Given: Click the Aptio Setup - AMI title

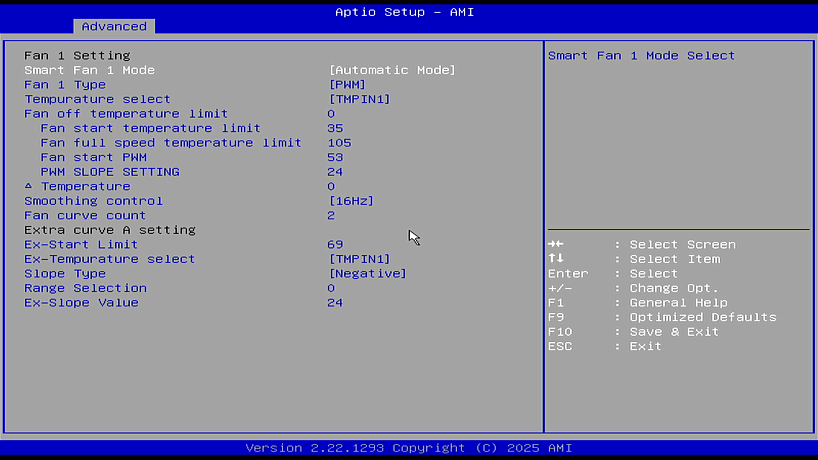Looking at the screenshot, I should [404, 11].
